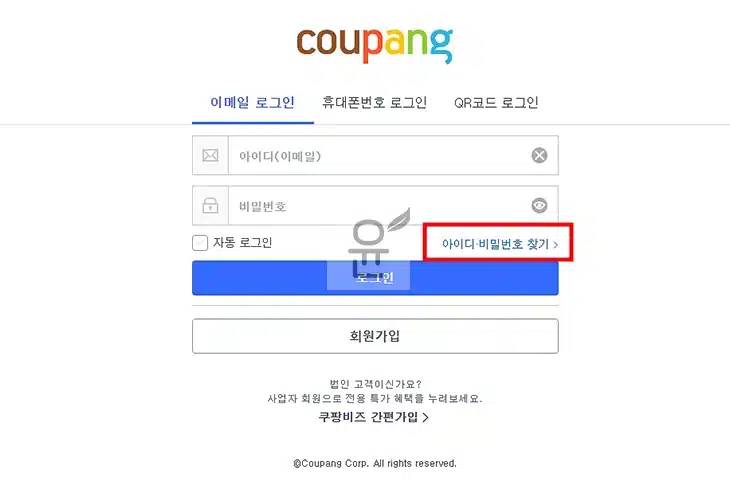
Task: Click the Coupang Corp. copyright text
Action: [375, 463]
